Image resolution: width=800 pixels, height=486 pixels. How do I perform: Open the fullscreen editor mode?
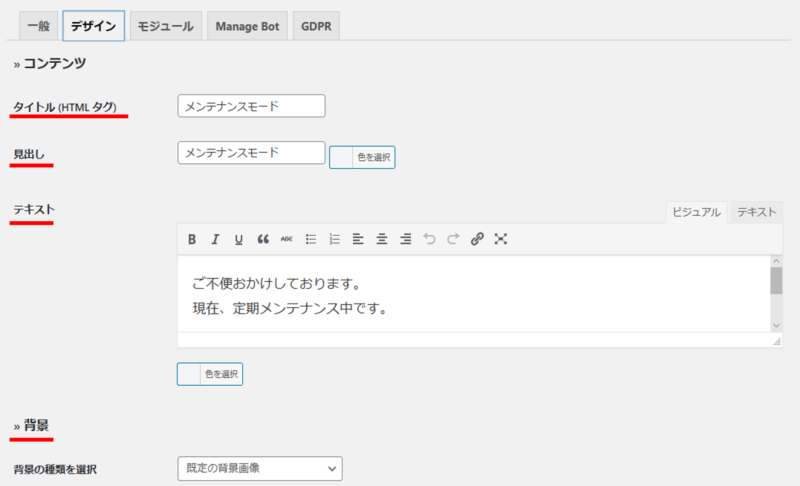coord(501,239)
